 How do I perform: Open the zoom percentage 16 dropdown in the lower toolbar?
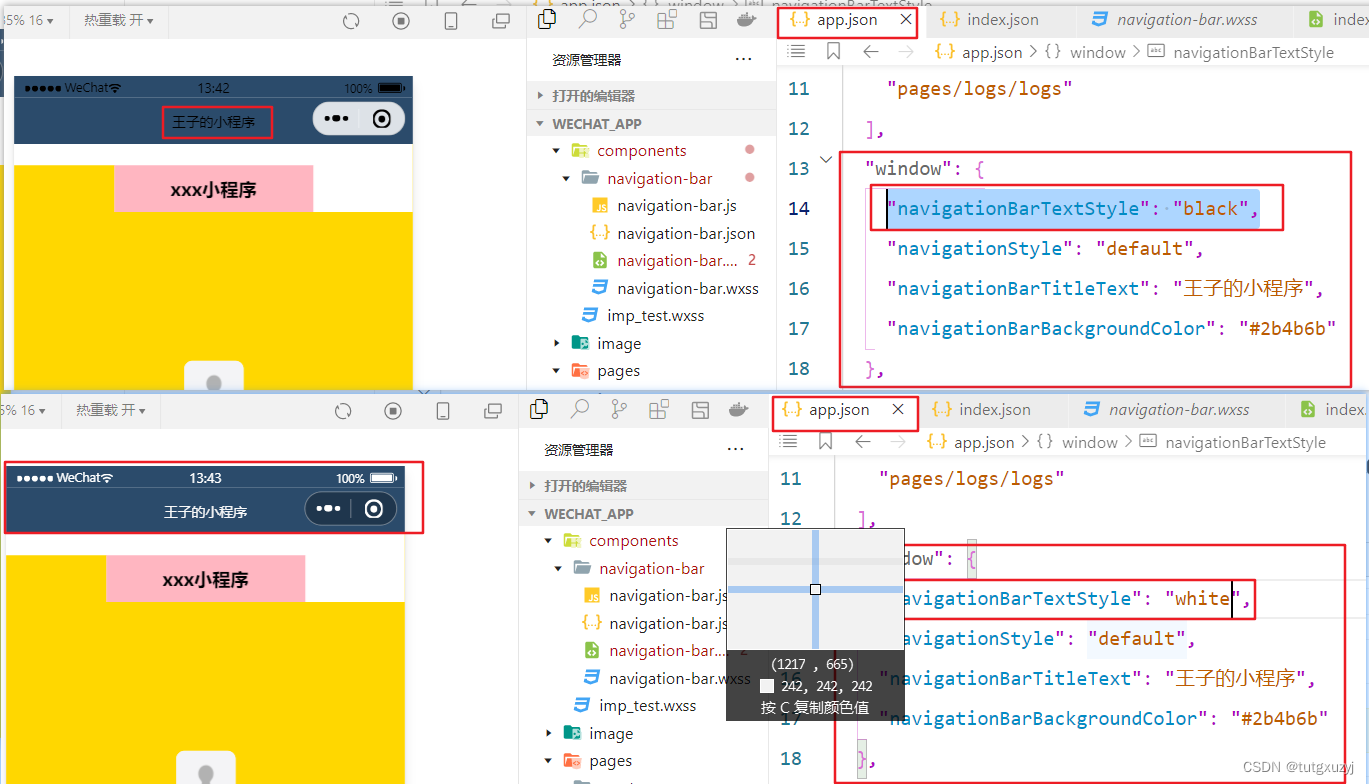pyautogui.click(x=22, y=410)
